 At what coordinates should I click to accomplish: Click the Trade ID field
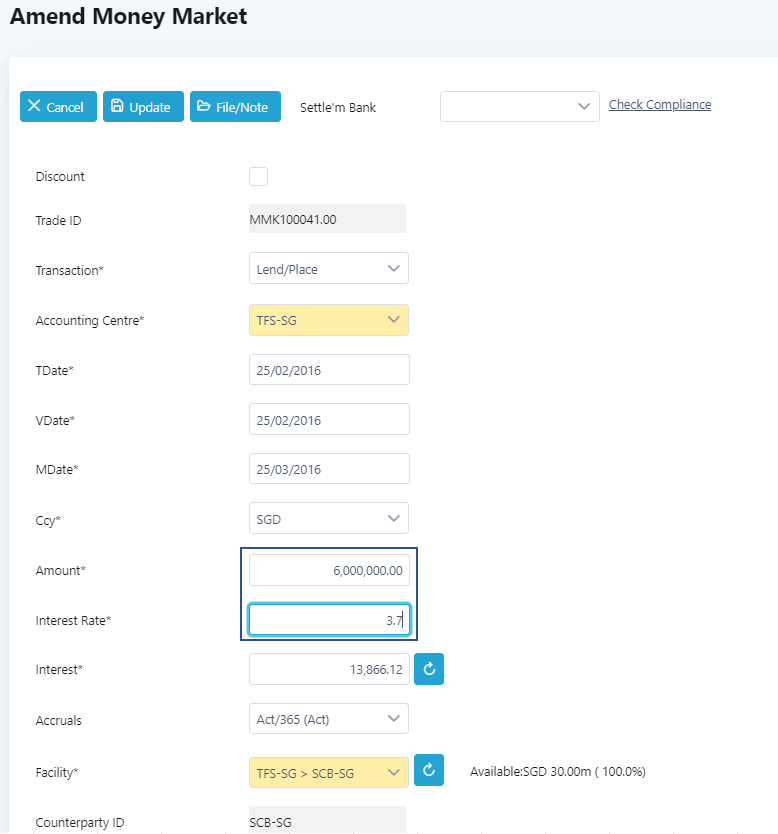327,219
